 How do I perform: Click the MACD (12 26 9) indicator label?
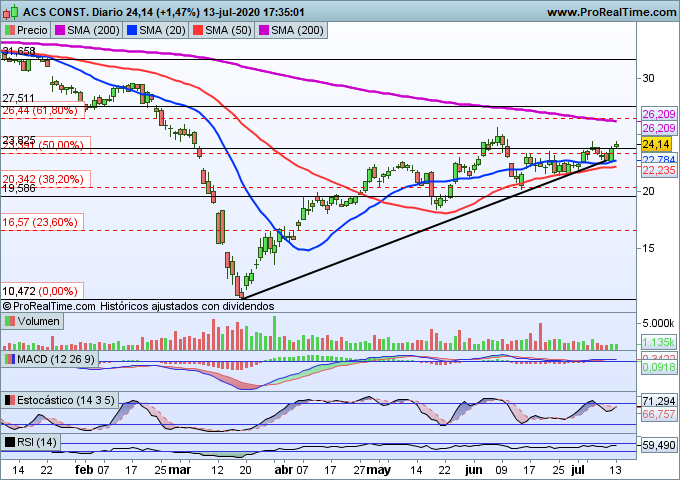coord(50,358)
